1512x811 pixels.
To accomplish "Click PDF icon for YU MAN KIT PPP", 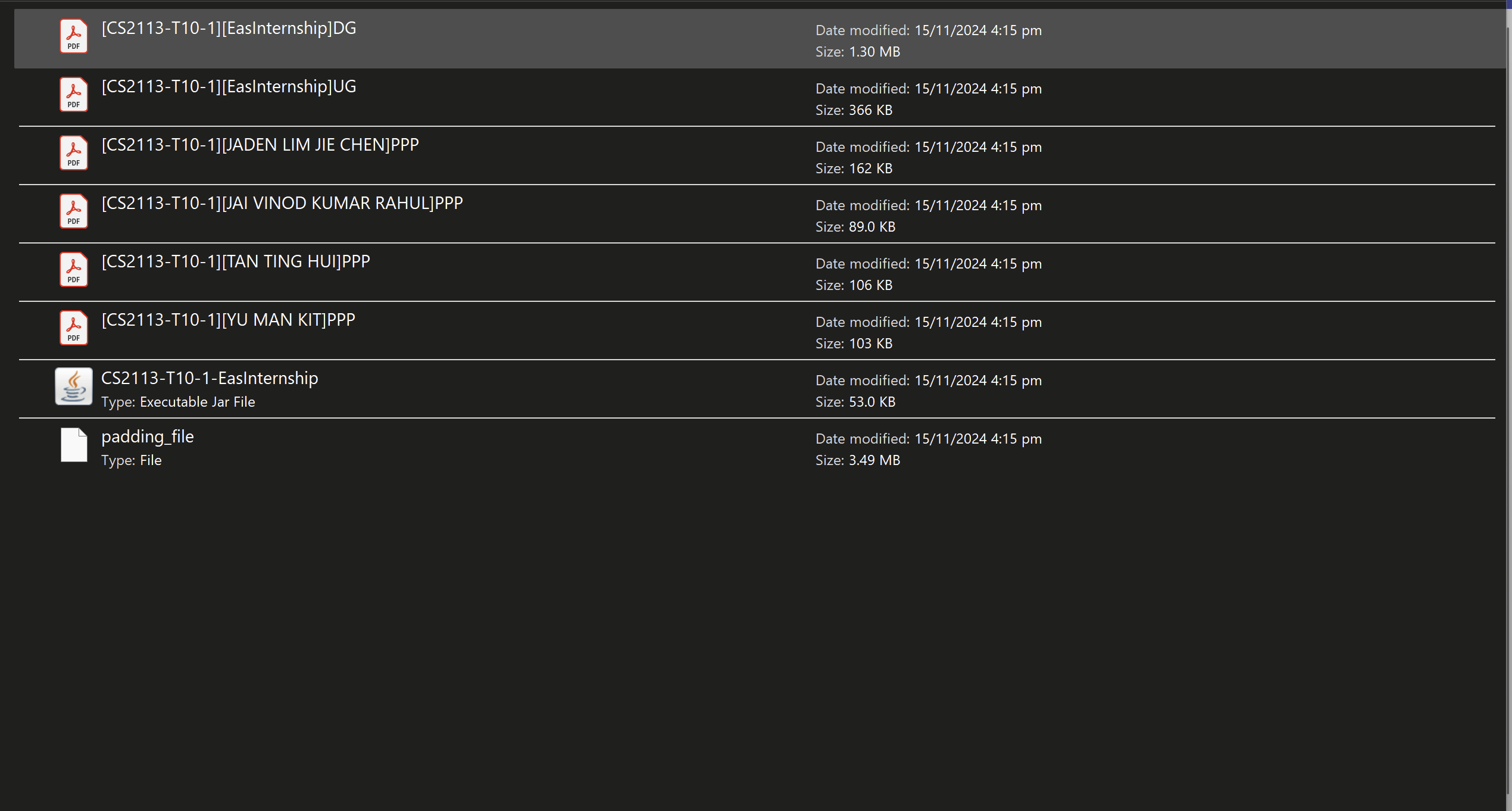I will [x=73, y=328].
